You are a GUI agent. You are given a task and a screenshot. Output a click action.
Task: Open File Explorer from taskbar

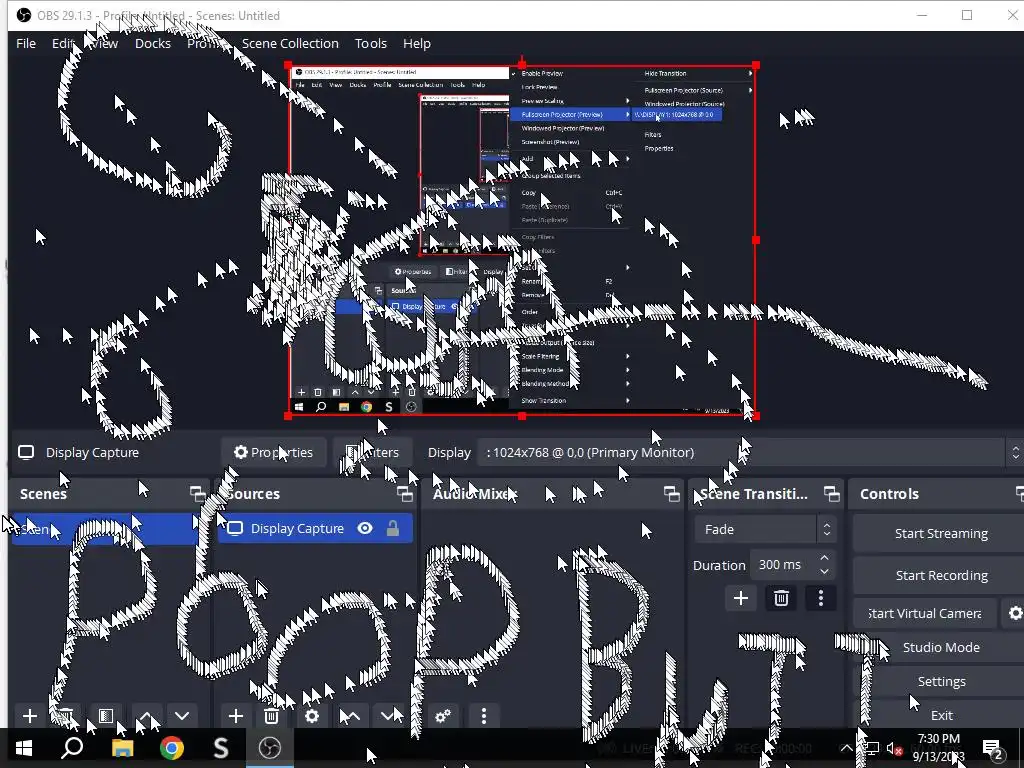[x=122, y=748]
